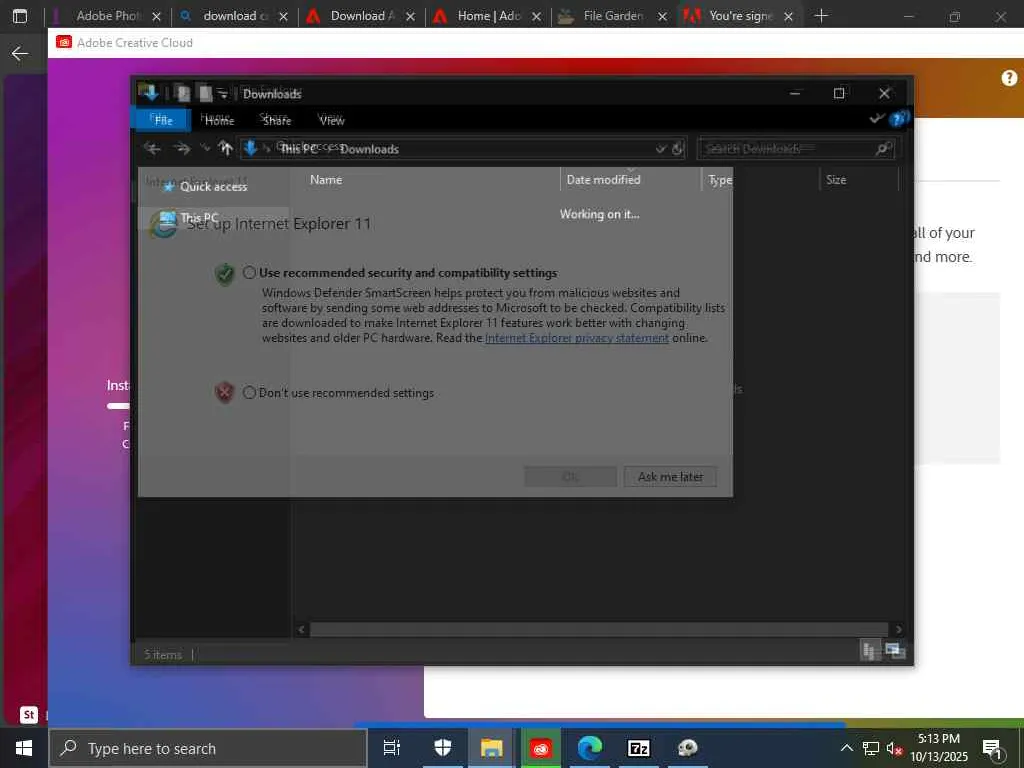Open the View ribbon tab
Screen dimensions: 1024x768
click(332, 120)
